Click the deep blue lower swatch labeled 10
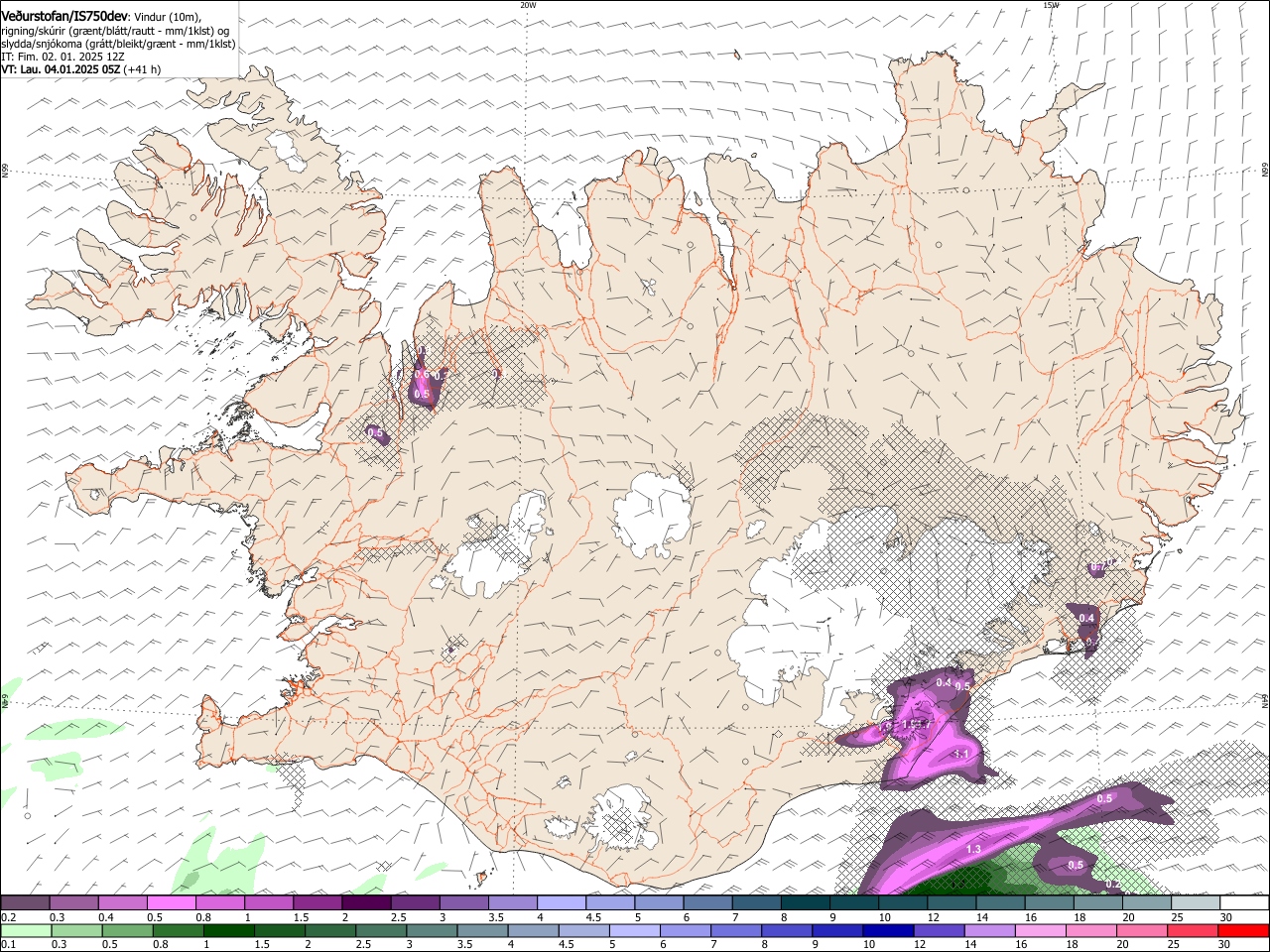 (889, 931)
